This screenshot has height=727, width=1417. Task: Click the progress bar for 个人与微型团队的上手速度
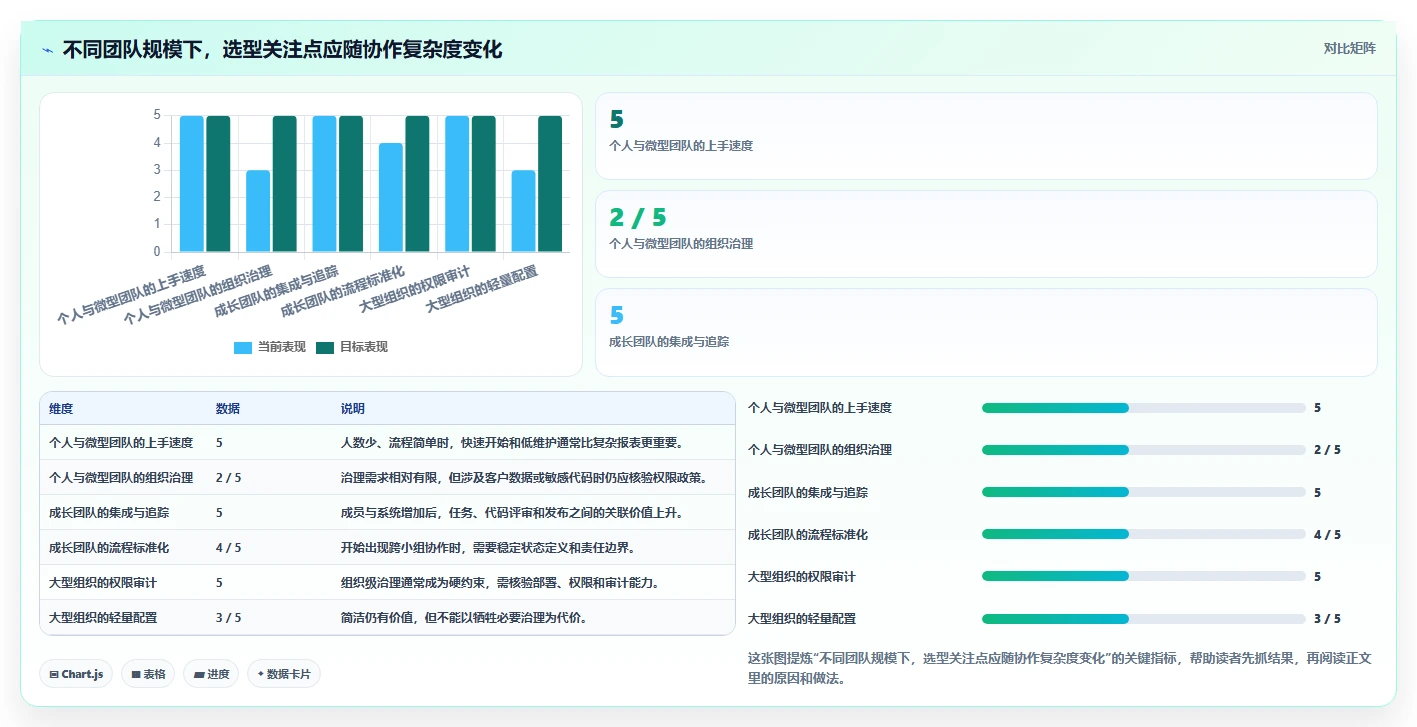tap(1144, 408)
